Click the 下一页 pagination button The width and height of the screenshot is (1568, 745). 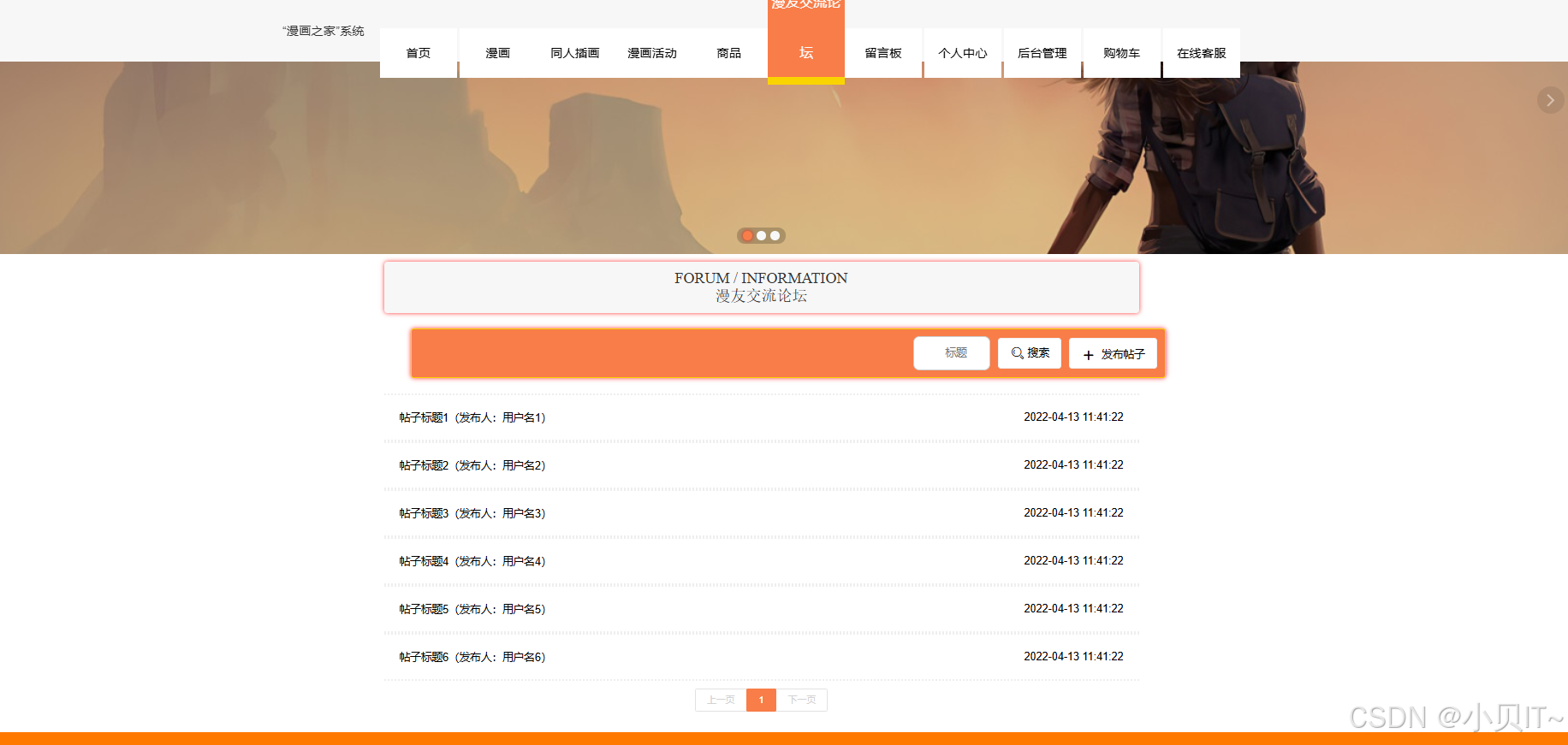click(802, 700)
